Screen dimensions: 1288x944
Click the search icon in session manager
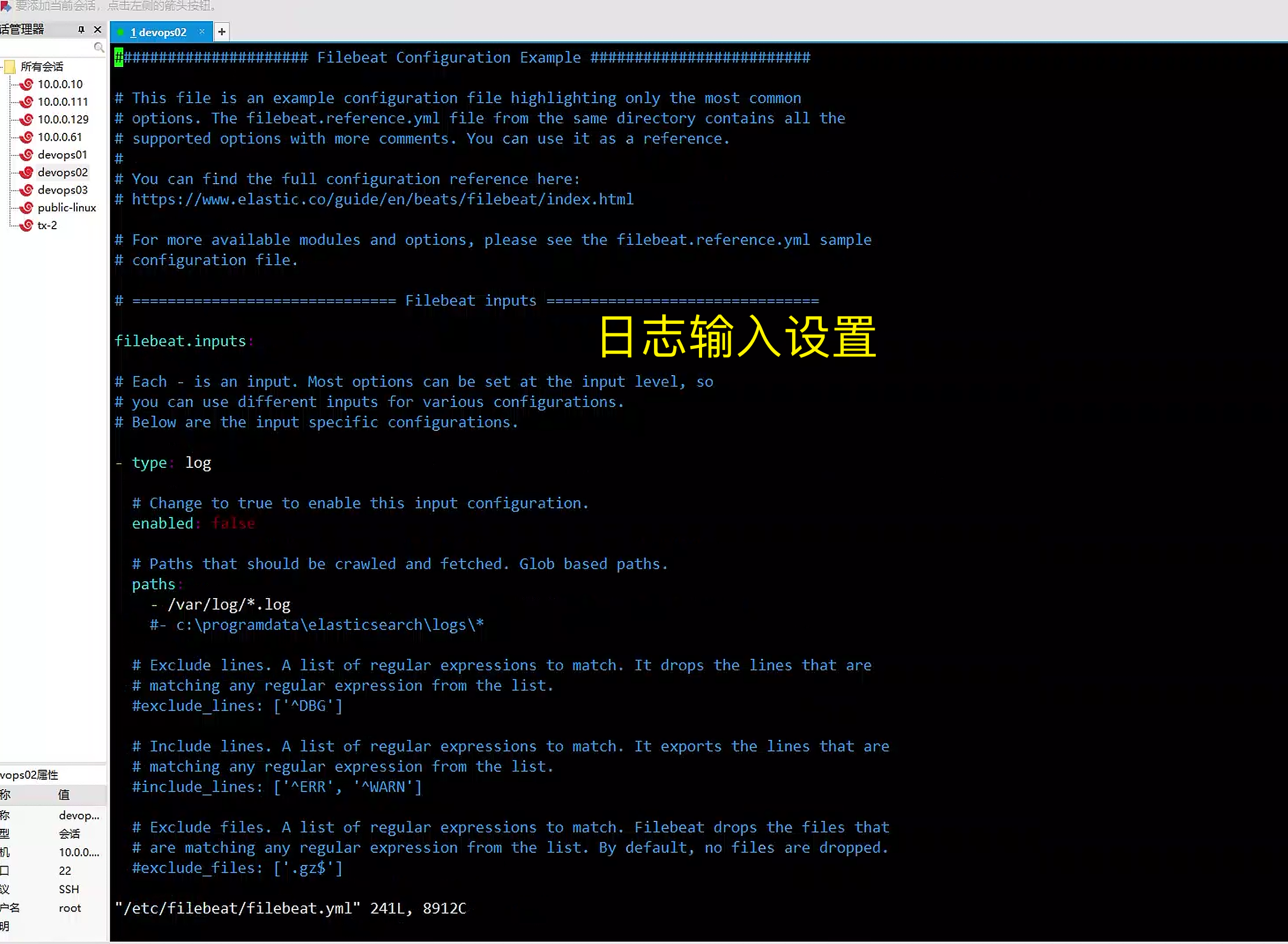[99, 48]
